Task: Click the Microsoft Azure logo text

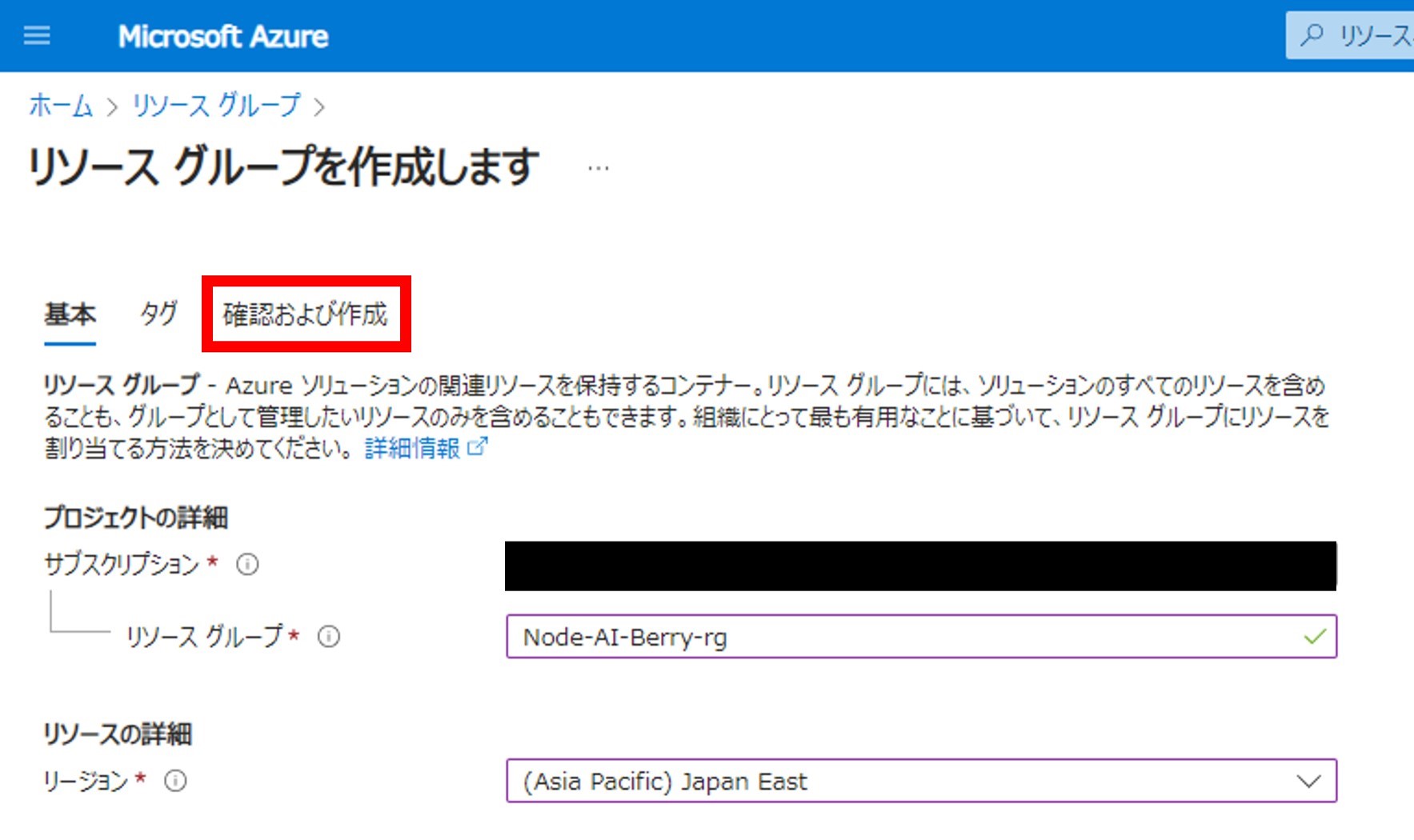Action: (x=223, y=36)
